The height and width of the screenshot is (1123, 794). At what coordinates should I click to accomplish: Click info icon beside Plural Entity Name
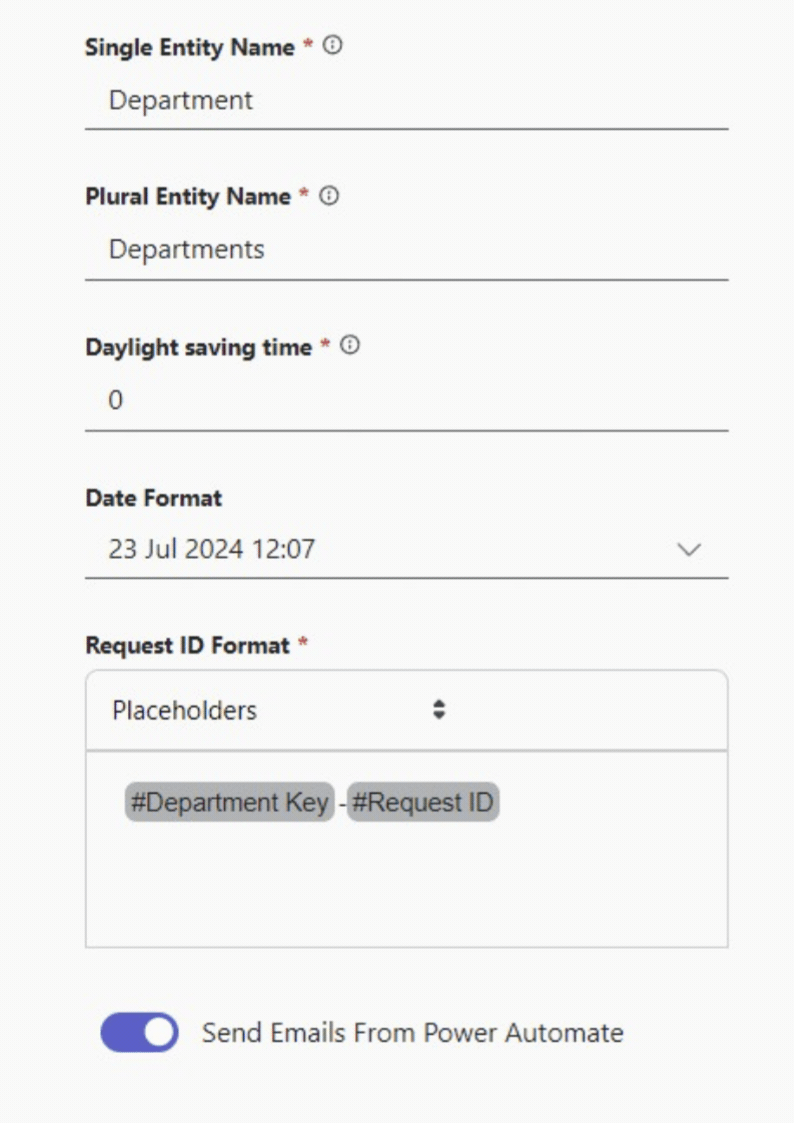(329, 196)
